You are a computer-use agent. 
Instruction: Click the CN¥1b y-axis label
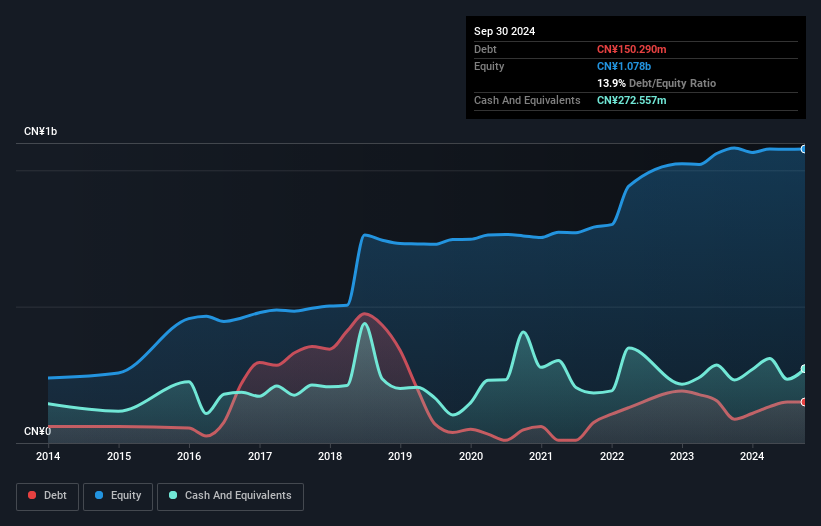click(40, 131)
